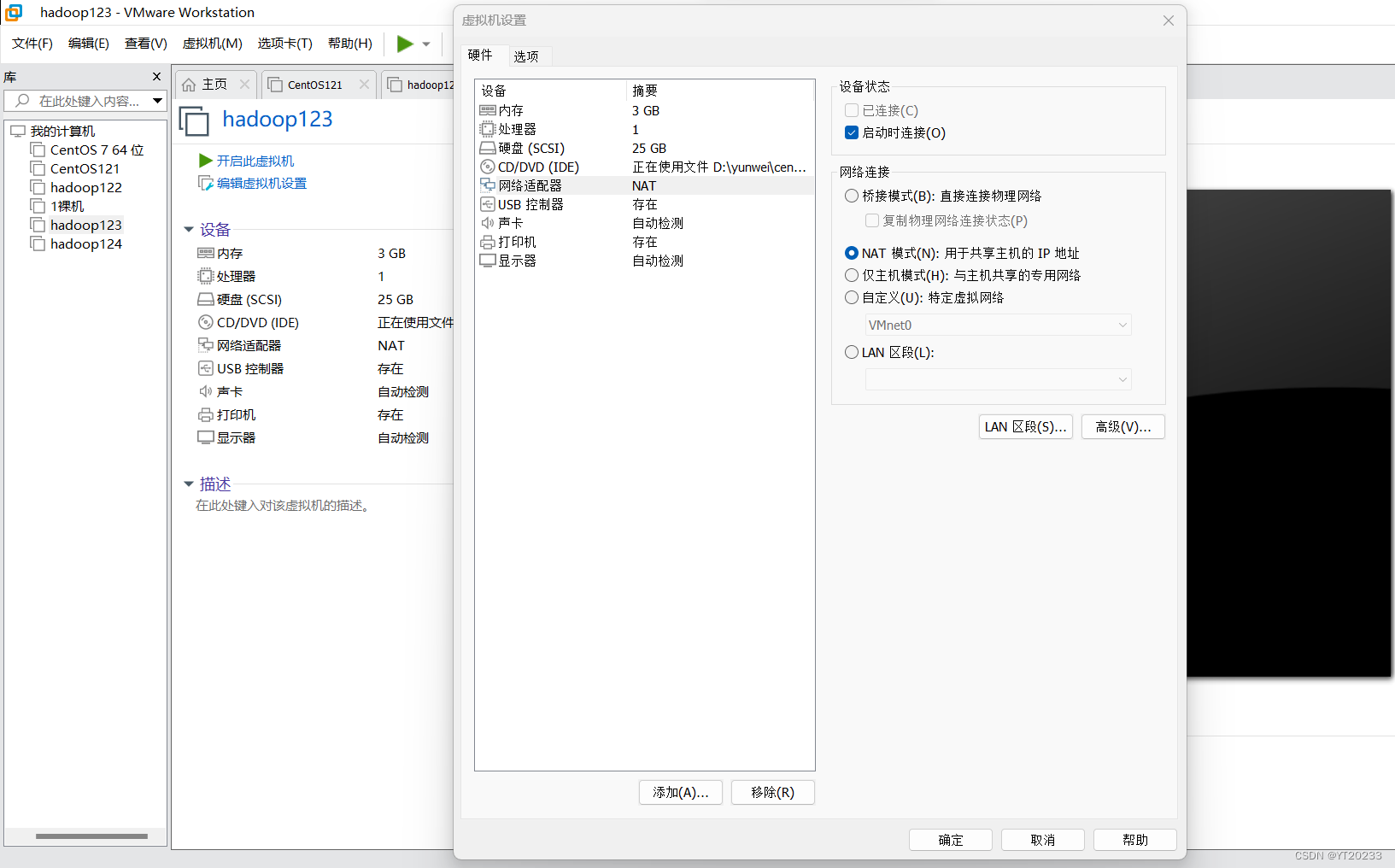Uncheck 启动时连接(O) checkbox
Image resolution: width=1395 pixels, height=868 pixels.
click(852, 132)
